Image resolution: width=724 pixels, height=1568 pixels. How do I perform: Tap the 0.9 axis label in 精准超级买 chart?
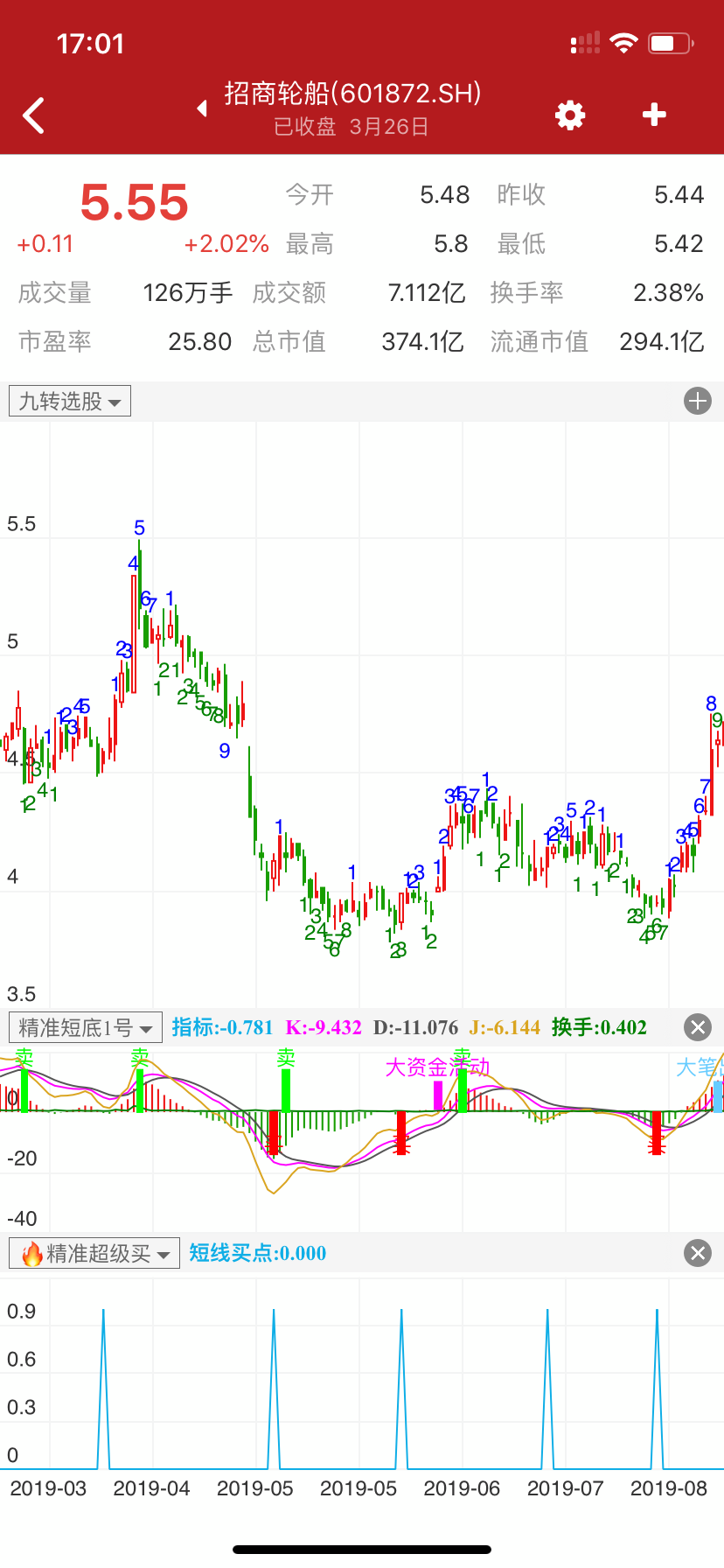(21, 1311)
